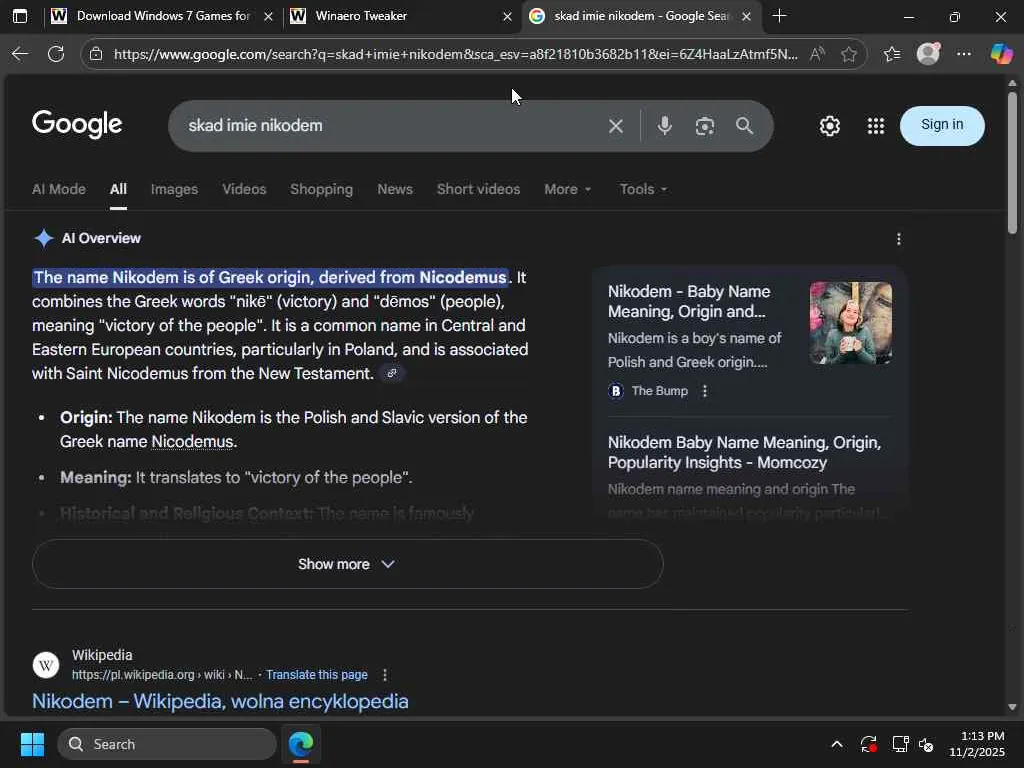Select the All results tab
The width and height of the screenshot is (1024, 768).
tap(118, 189)
